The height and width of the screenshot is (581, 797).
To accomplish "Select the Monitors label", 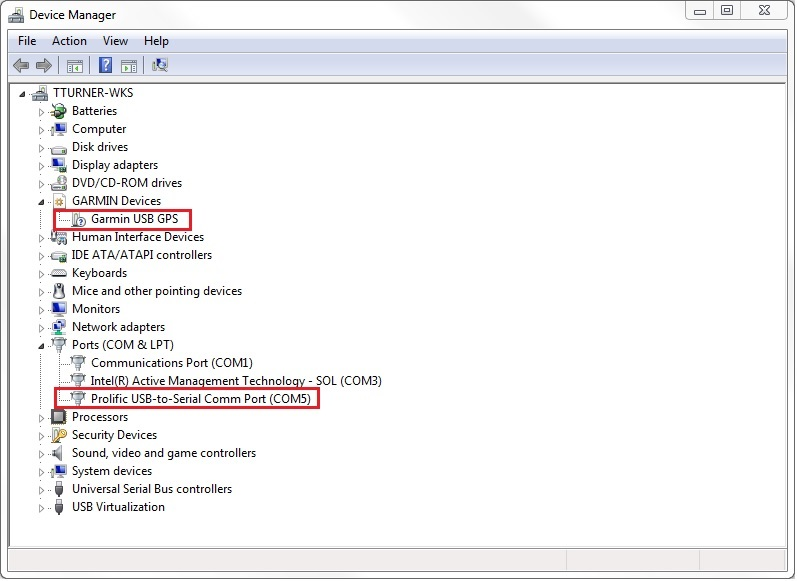I will click(x=96, y=309).
